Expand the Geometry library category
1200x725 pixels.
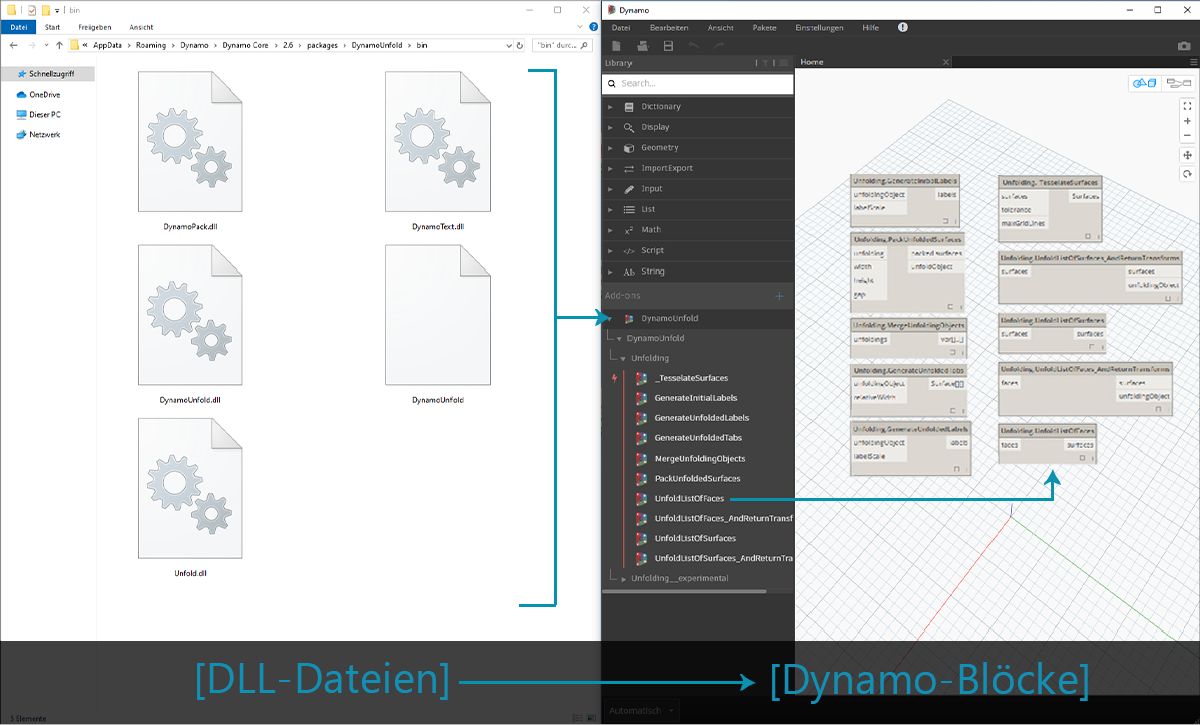pos(698,148)
